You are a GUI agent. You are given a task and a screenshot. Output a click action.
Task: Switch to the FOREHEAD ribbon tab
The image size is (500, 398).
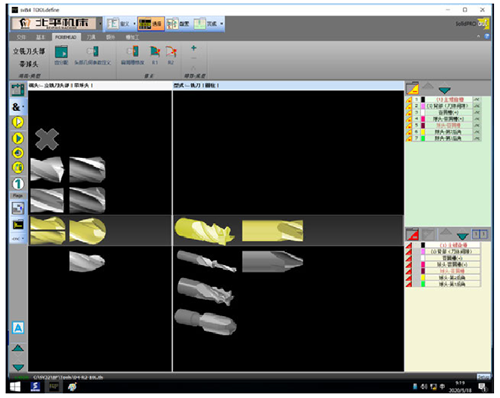pos(66,37)
